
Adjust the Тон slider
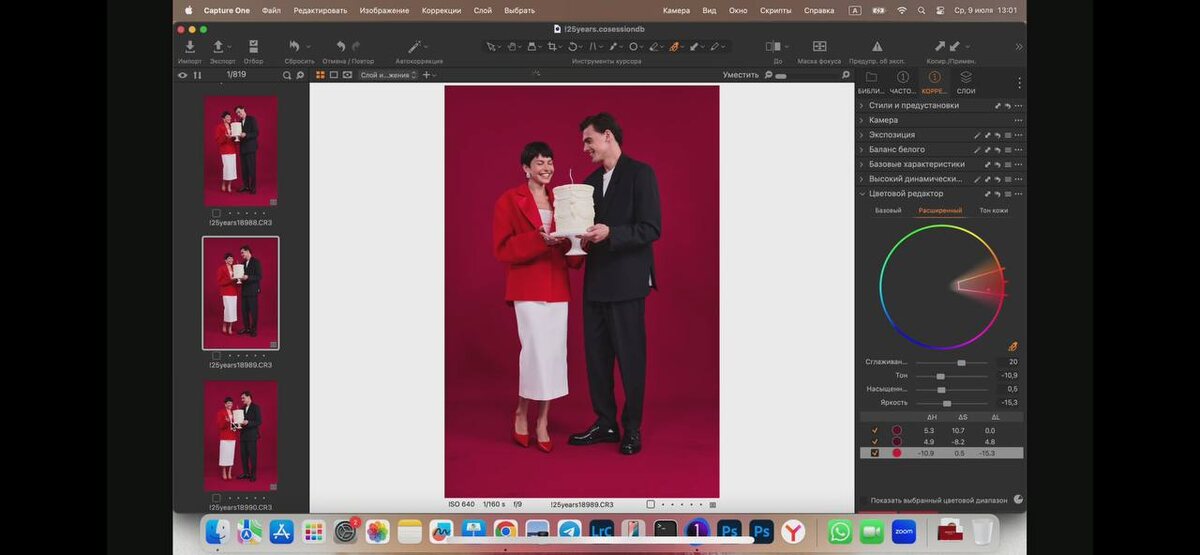click(x=952, y=376)
